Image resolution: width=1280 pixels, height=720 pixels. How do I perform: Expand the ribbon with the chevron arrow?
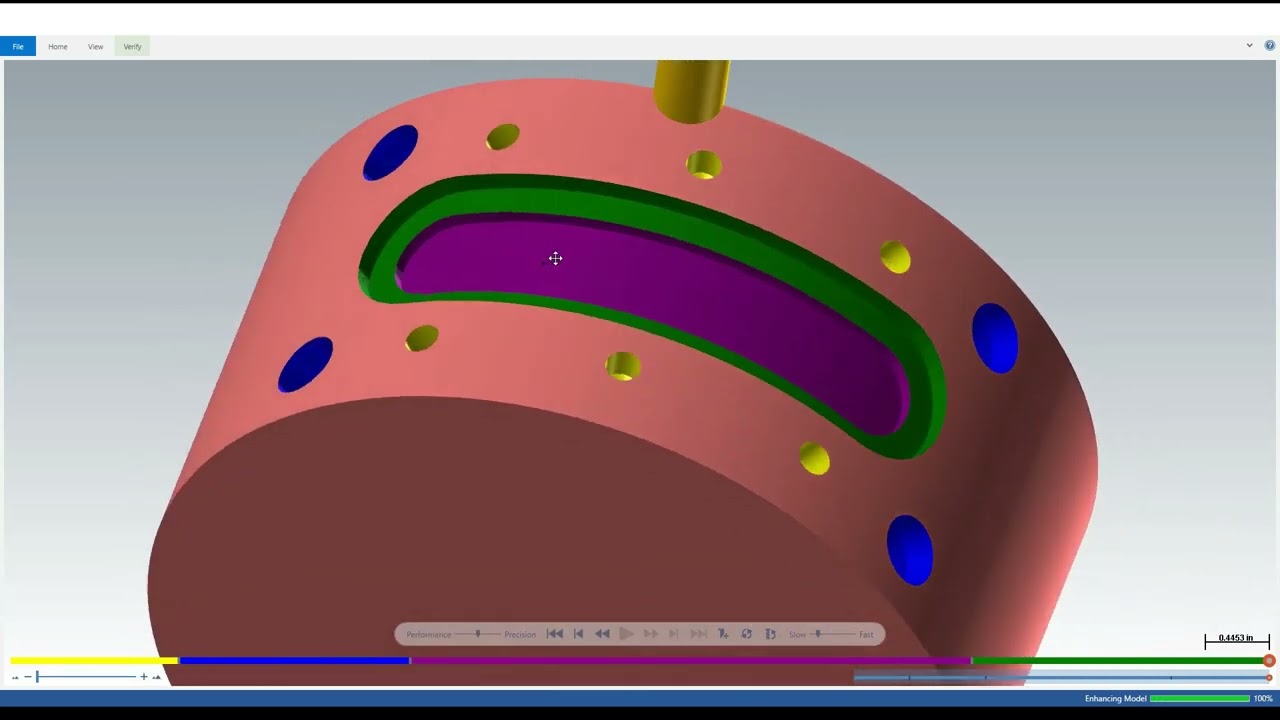tap(1249, 45)
